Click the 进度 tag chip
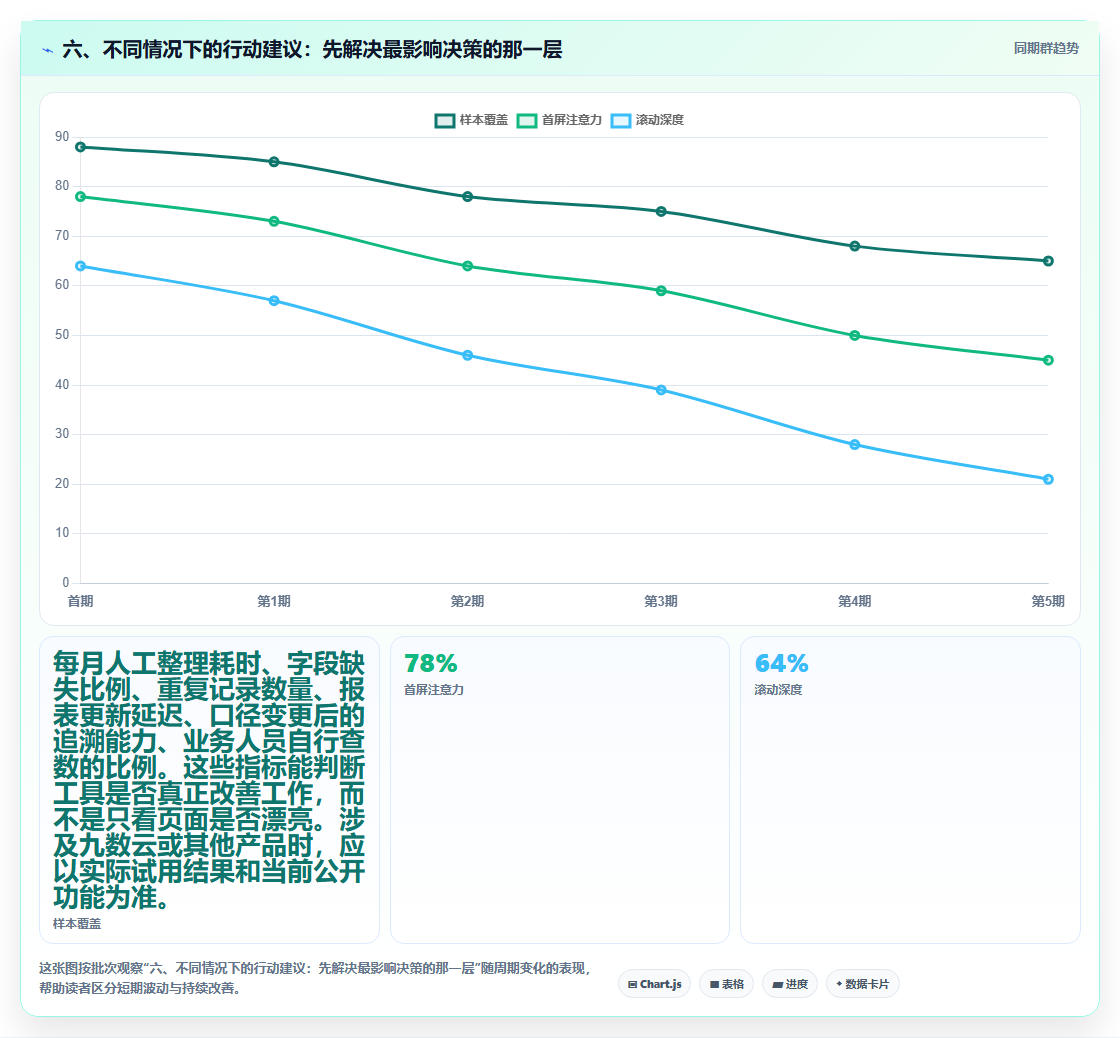Image resolution: width=1120 pixels, height=1038 pixels. pos(790,984)
